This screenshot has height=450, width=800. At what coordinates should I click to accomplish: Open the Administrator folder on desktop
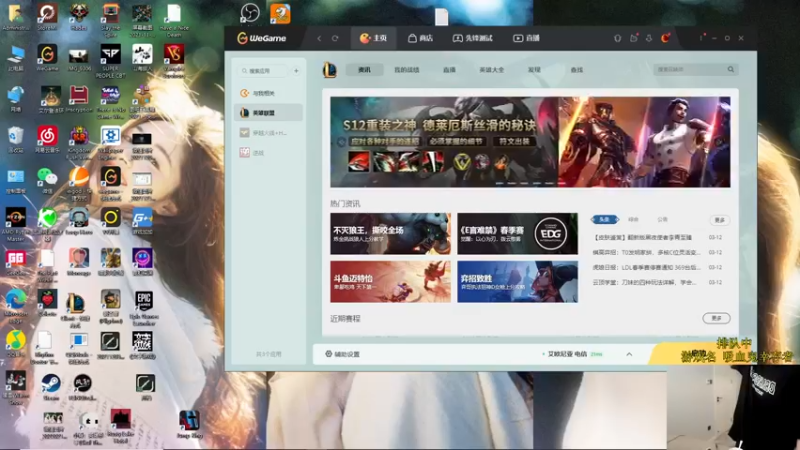[x=16, y=17]
